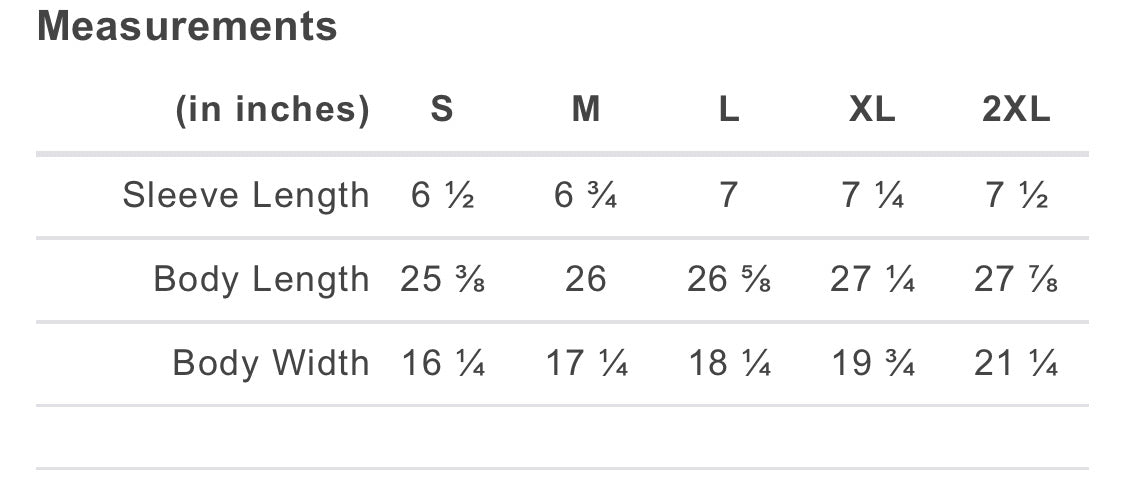Click body width 19 ¾ for size XL
Screen dimensions: 1125x500
click(872, 363)
